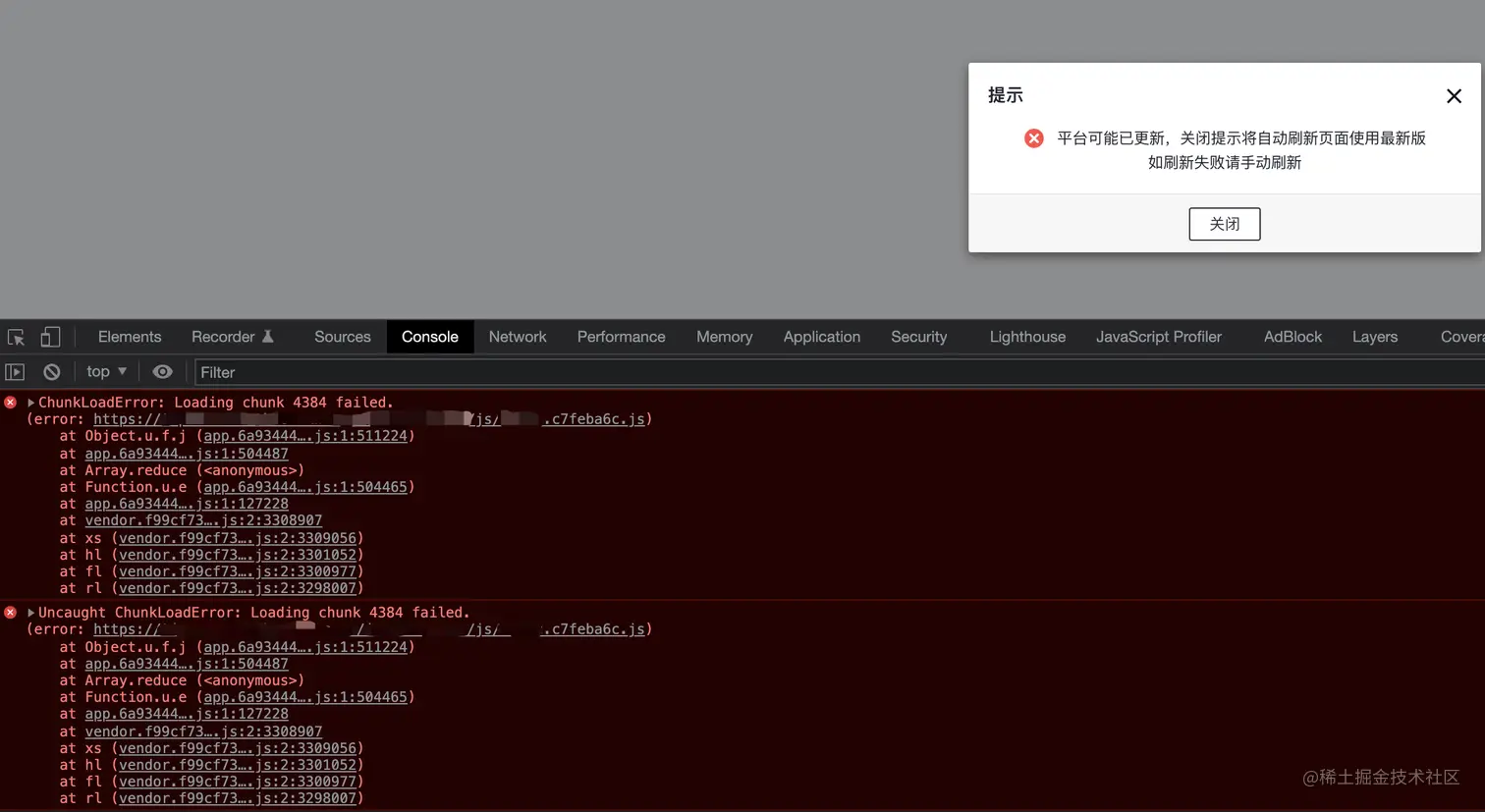
Task: Expand the Uncaught ChunkLoadError message
Action: pos(30,613)
